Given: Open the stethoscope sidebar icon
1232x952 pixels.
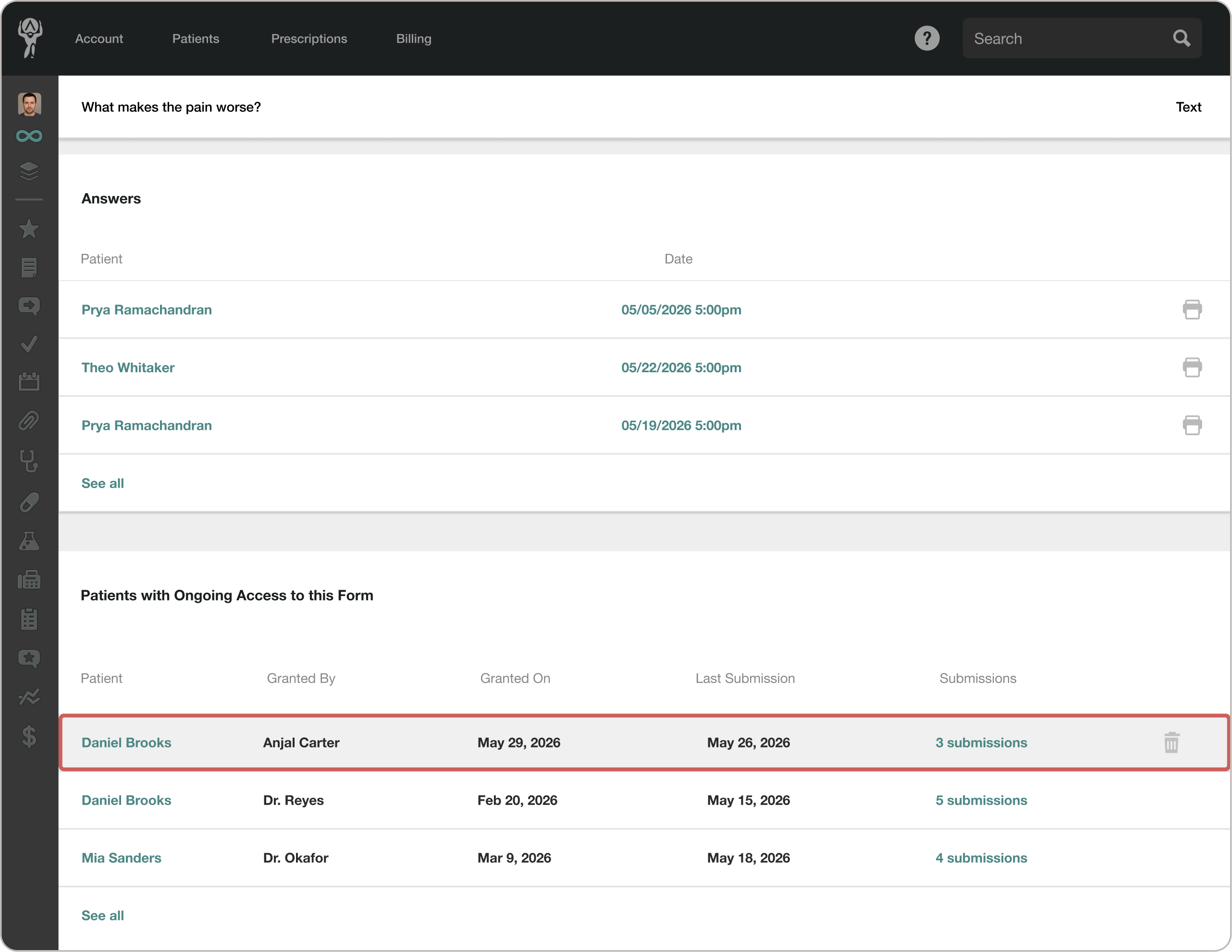Looking at the screenshot, I should pos(29,461).
